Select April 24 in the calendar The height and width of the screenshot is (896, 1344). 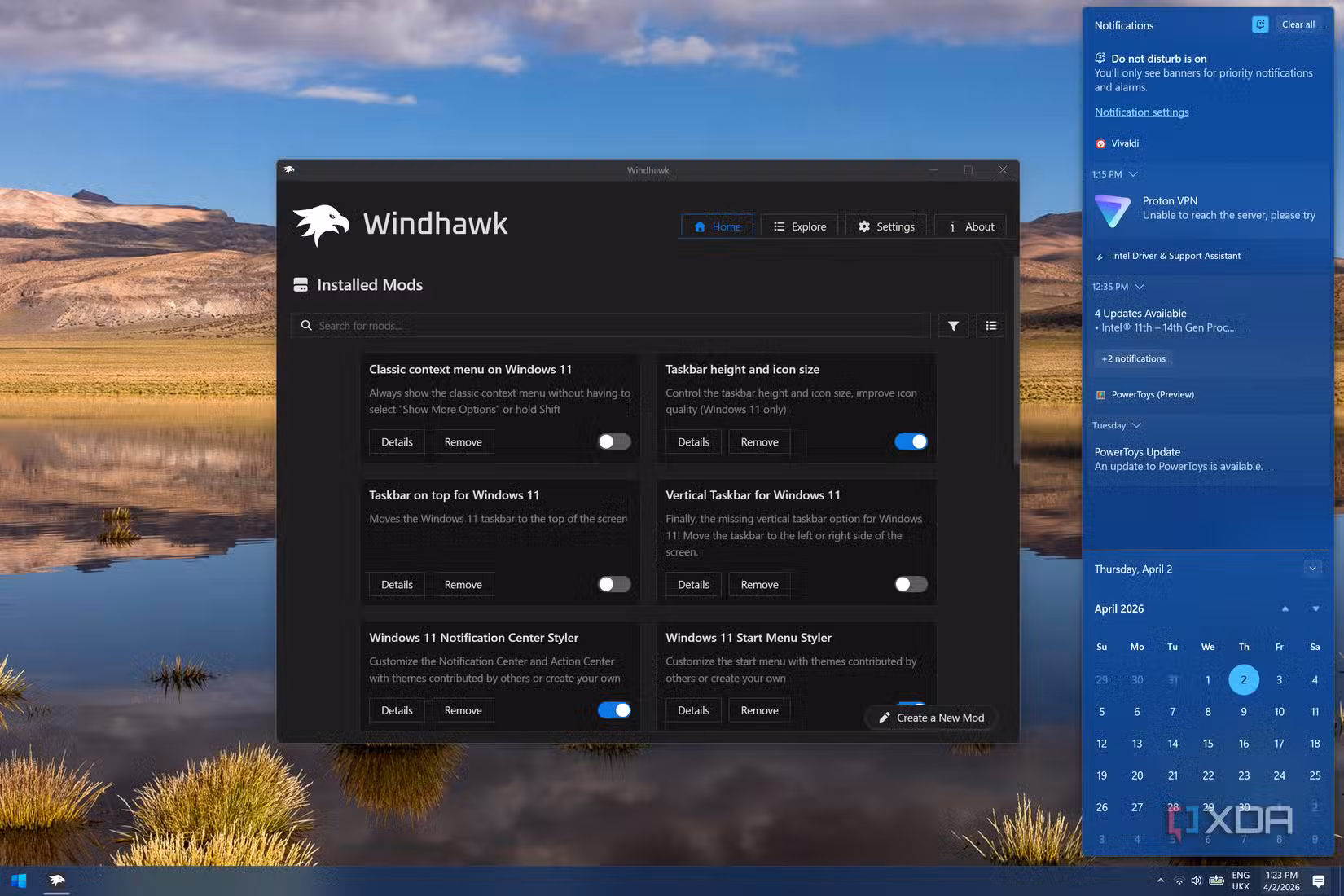coord(1279,775)
